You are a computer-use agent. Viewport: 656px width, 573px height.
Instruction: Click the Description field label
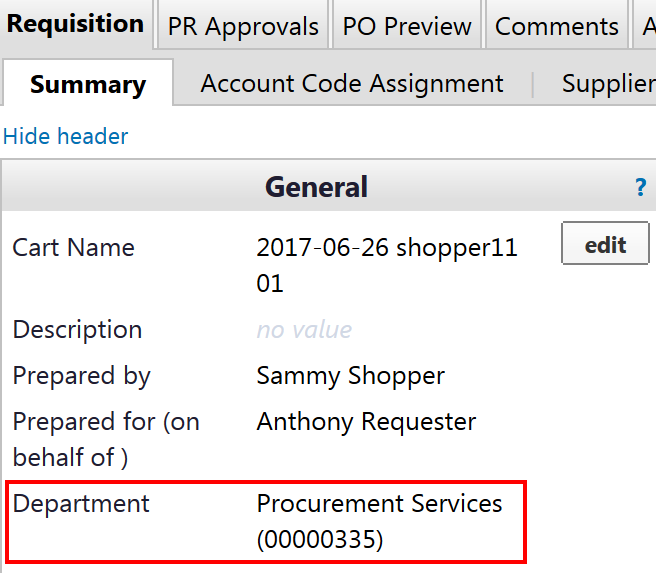pos(77,330)
